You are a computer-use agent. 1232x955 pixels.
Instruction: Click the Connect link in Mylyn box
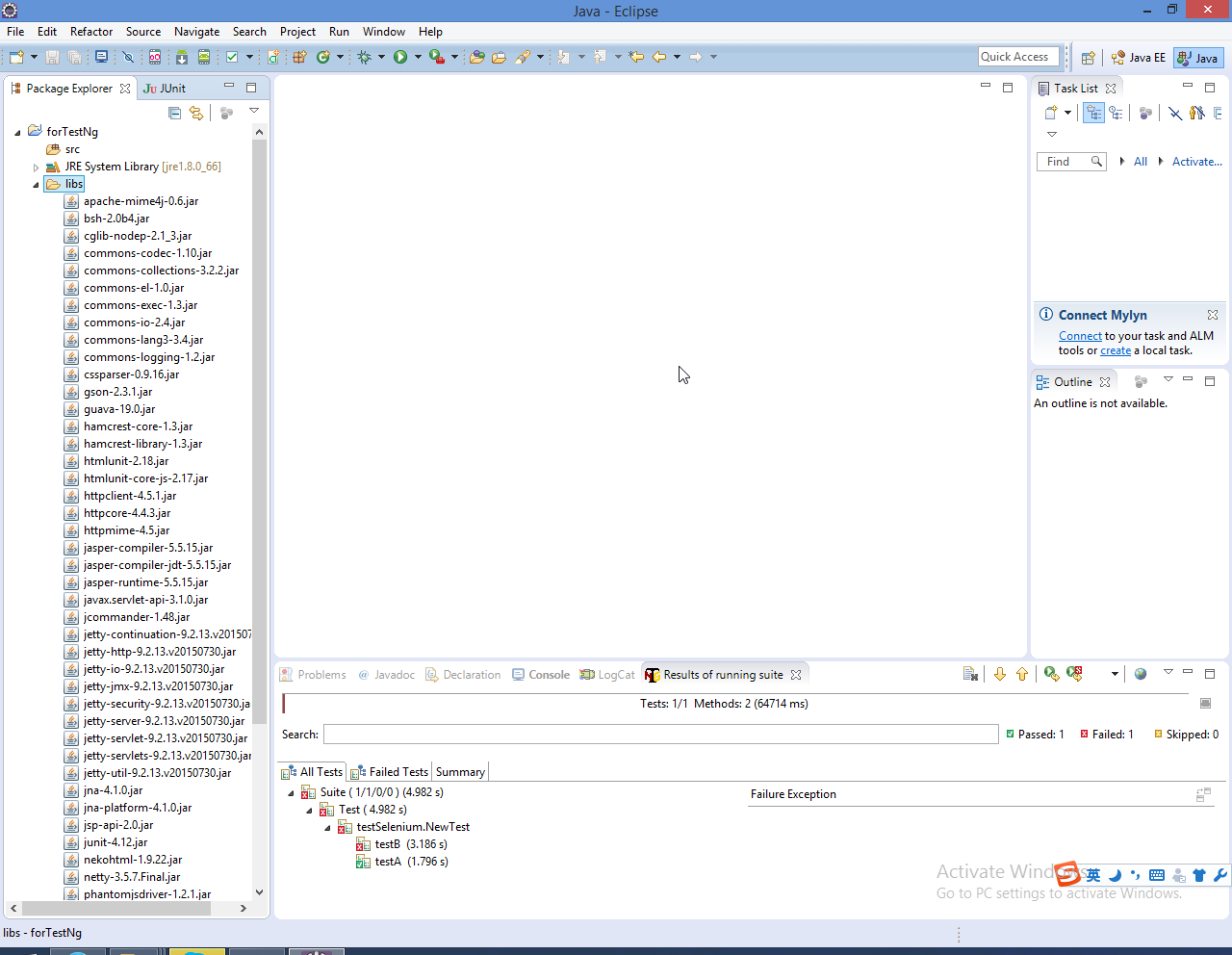(1080, 336)
